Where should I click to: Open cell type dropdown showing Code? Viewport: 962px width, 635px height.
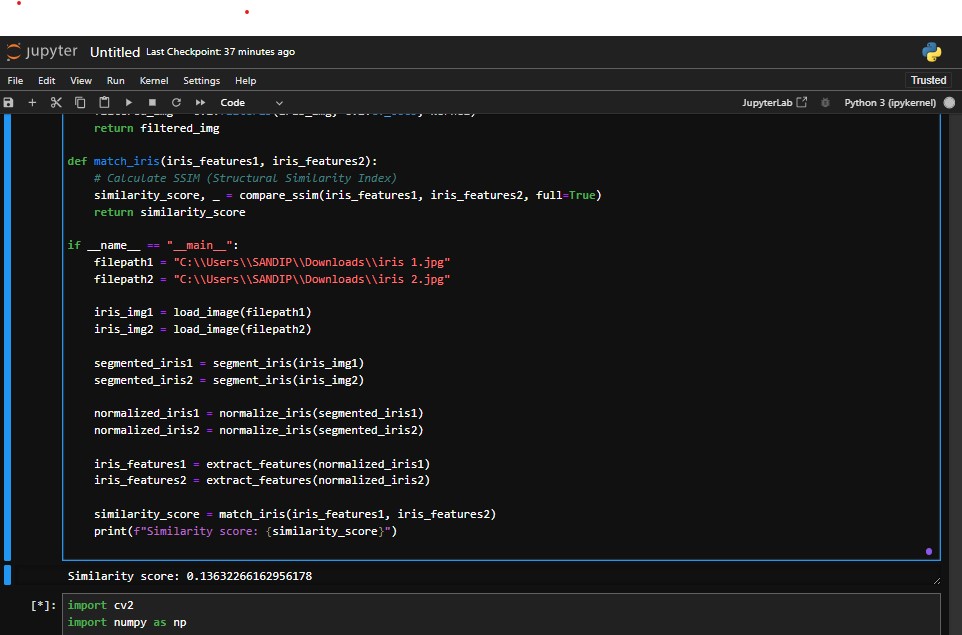coord(252,102)
